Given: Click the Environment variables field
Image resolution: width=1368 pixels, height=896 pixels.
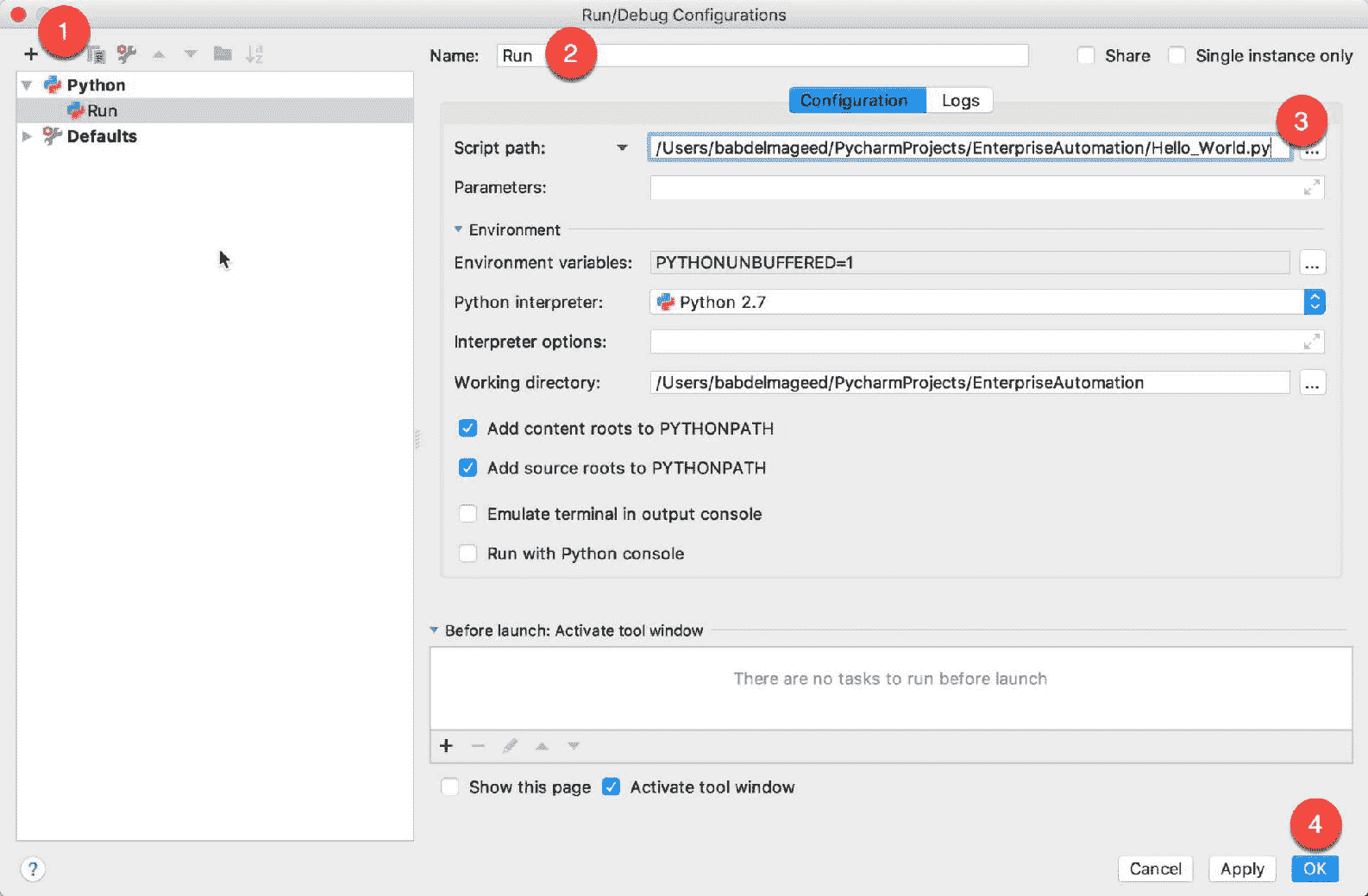Looking at the screenshot, I should (970, 263).
